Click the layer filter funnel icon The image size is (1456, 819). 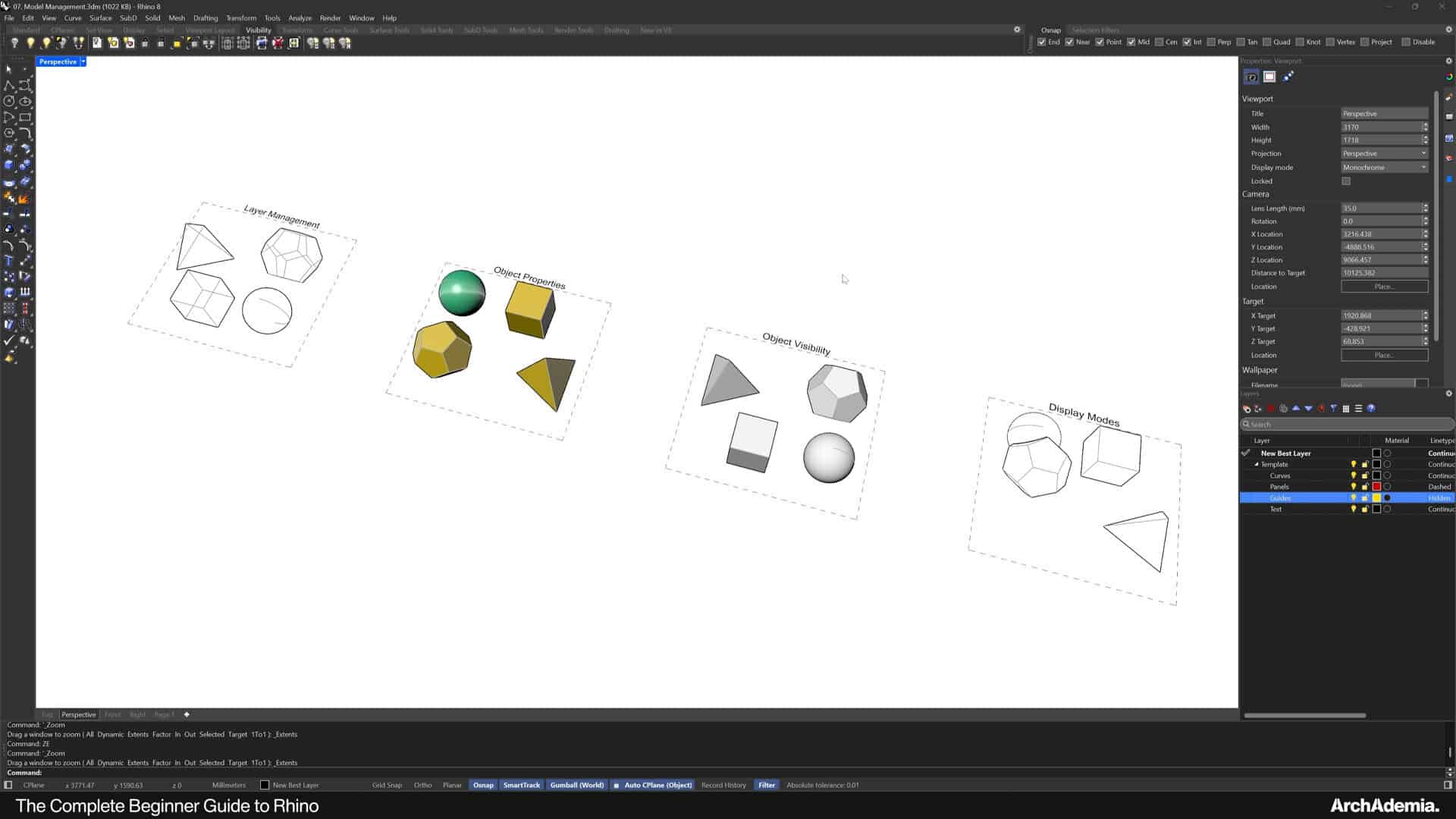tap(1334, 409)
